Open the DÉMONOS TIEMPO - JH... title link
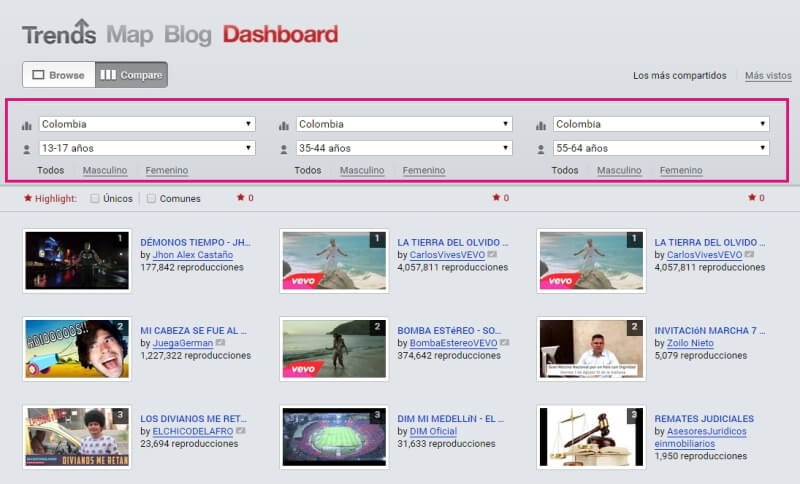This screenshot has height=484, width=800. tap(195, 242)
